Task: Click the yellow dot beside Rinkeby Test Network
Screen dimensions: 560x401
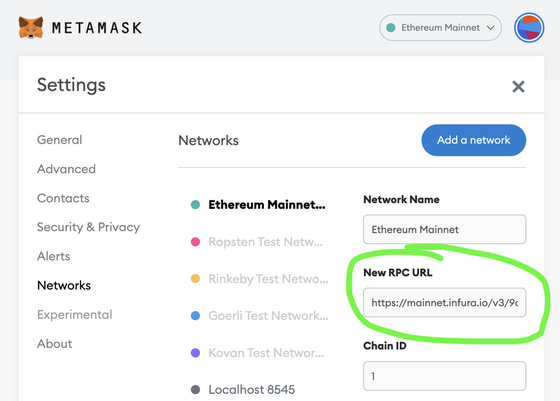Action: coord(195,279)
